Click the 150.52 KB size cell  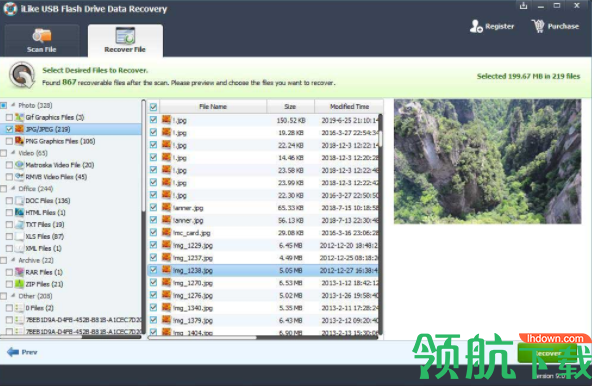[291, 120]
